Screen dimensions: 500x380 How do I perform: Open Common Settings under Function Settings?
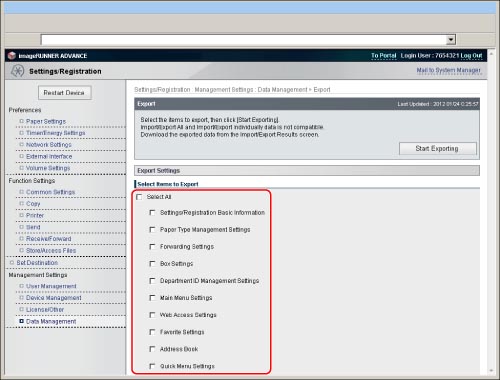click(x=50, y=192)
